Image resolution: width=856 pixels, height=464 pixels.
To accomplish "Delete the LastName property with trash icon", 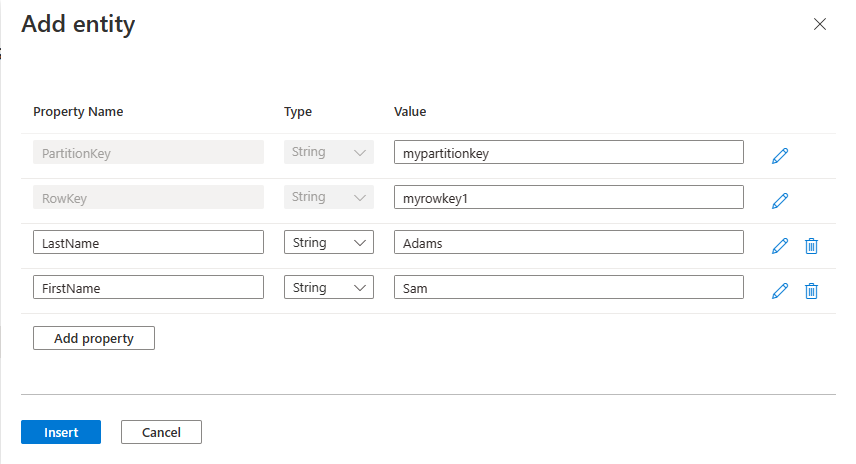I will [x=811, y=246].
